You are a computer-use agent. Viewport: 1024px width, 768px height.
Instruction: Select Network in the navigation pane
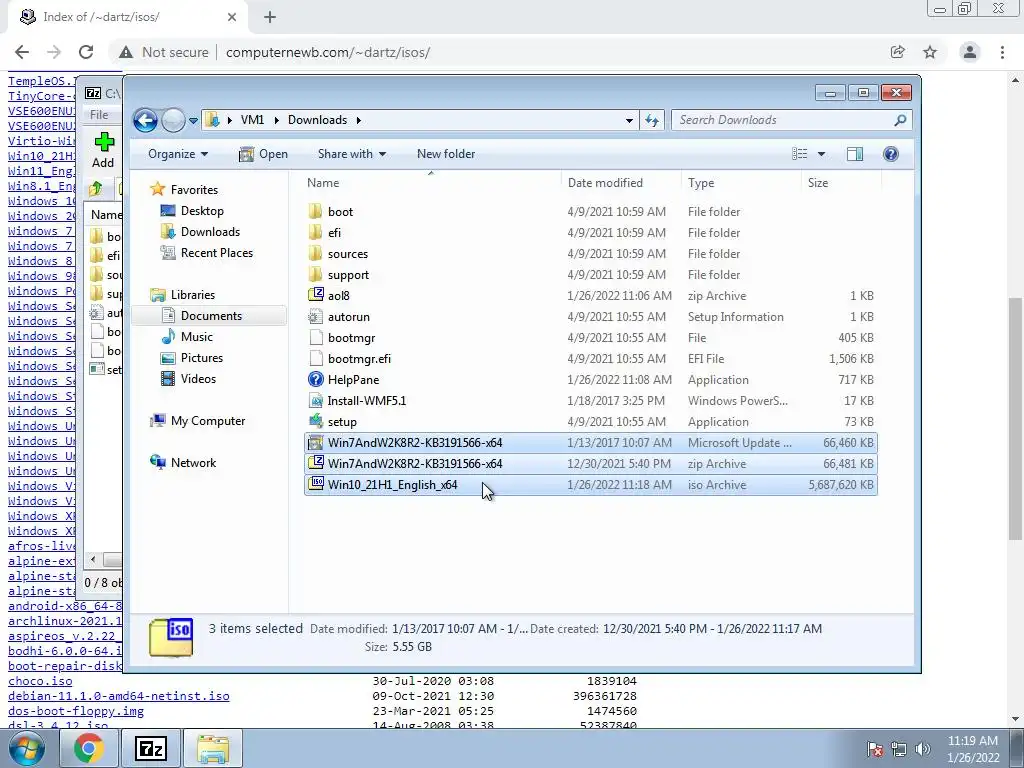pos(193,463)
